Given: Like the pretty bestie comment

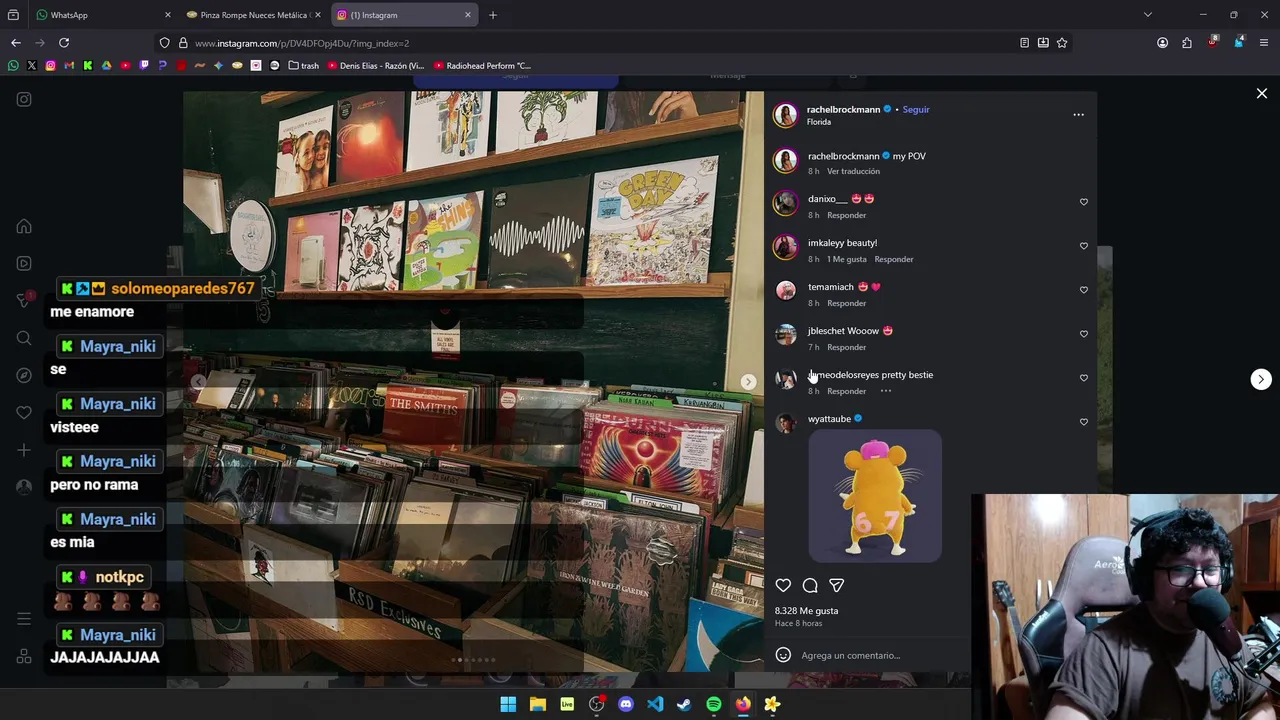Looking at the screenshot, I should pyautogui.click(x=1083, y=378).
